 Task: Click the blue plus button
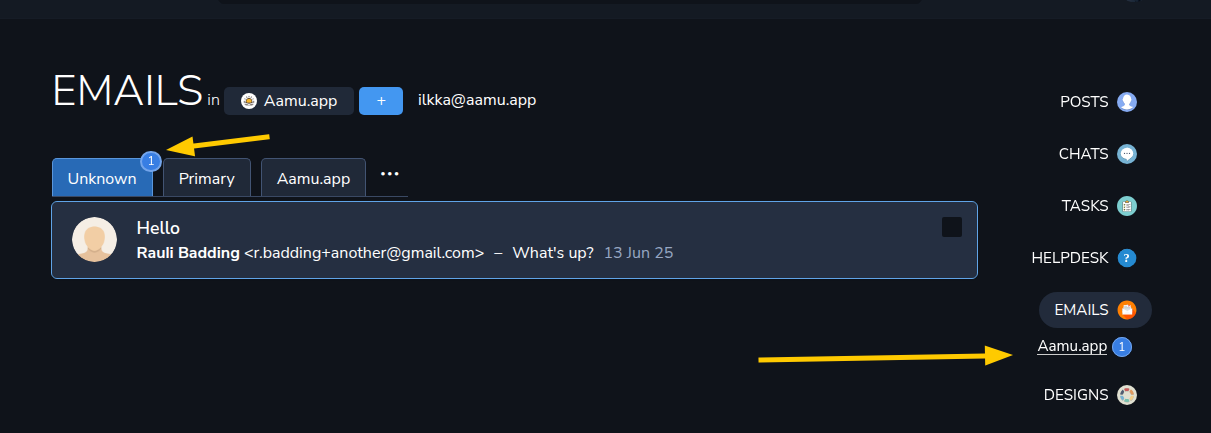point(381,101)
